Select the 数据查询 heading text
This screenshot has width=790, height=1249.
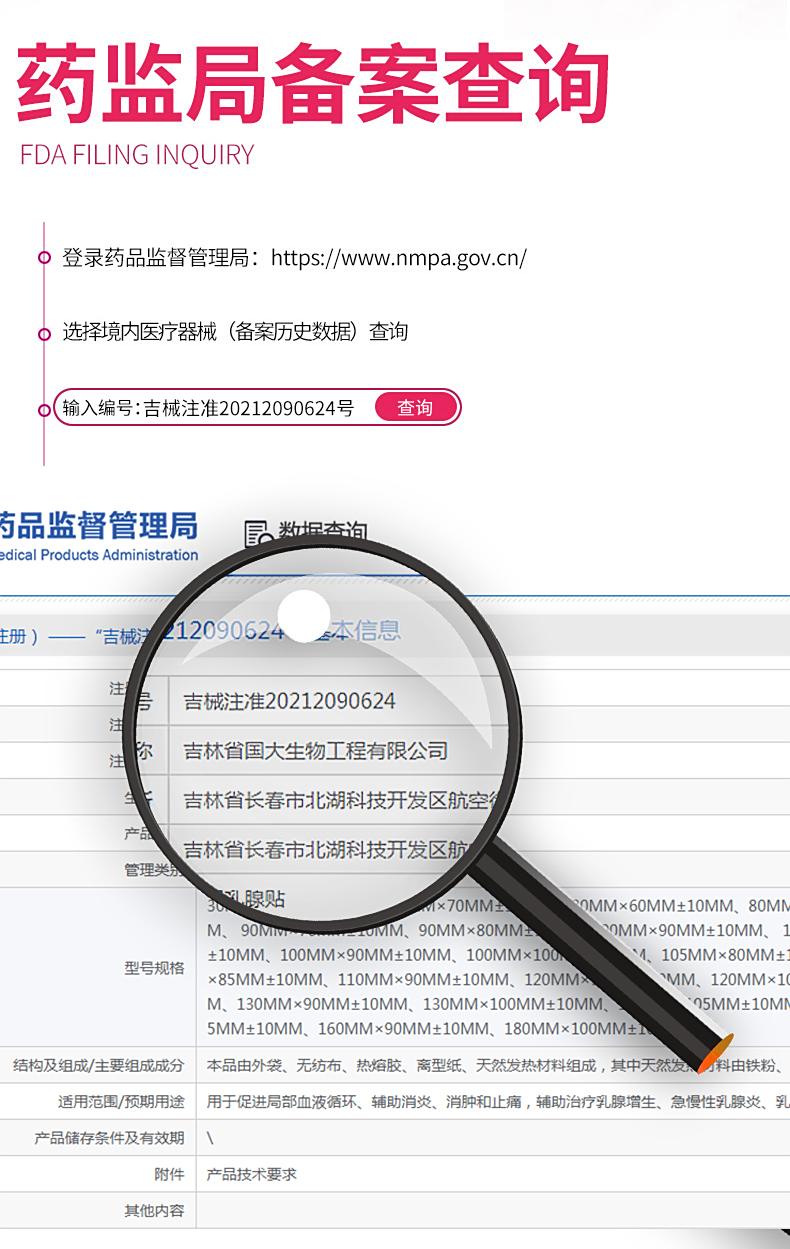pyautogui.click(x=322, y=532)
